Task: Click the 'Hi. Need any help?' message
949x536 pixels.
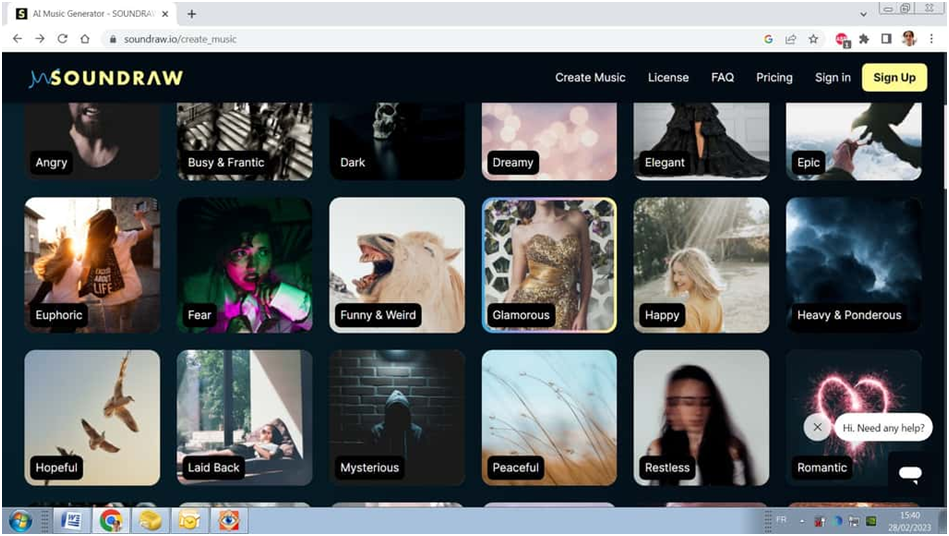Action: (x=883, y=428)
